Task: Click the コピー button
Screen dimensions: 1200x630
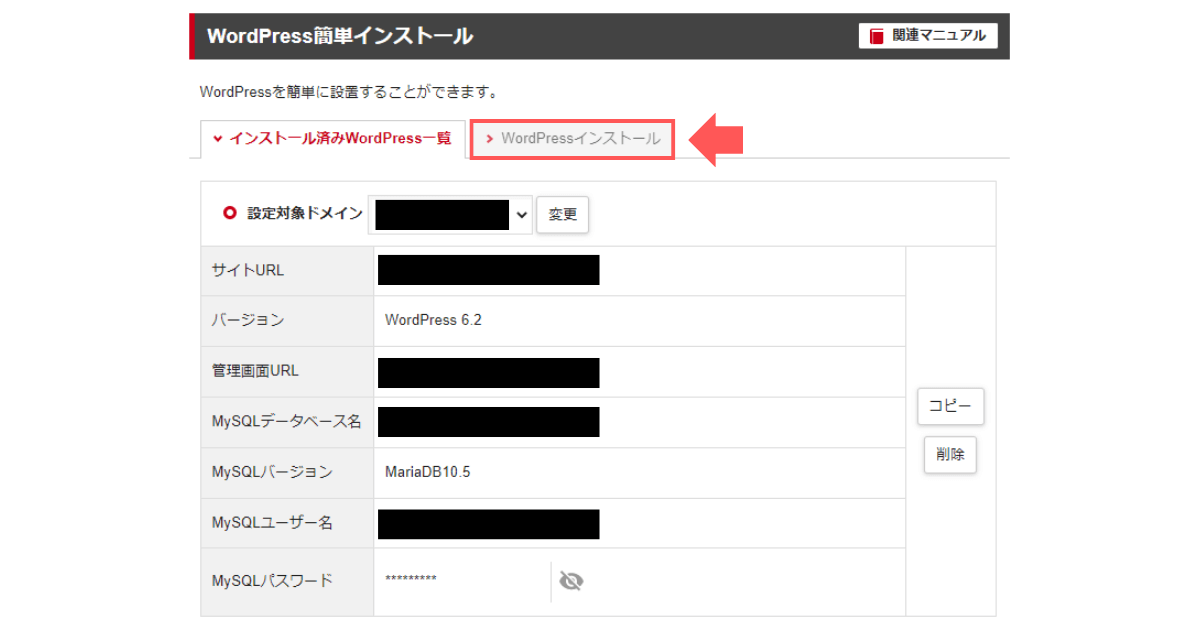Action: (x=950, y=406)
